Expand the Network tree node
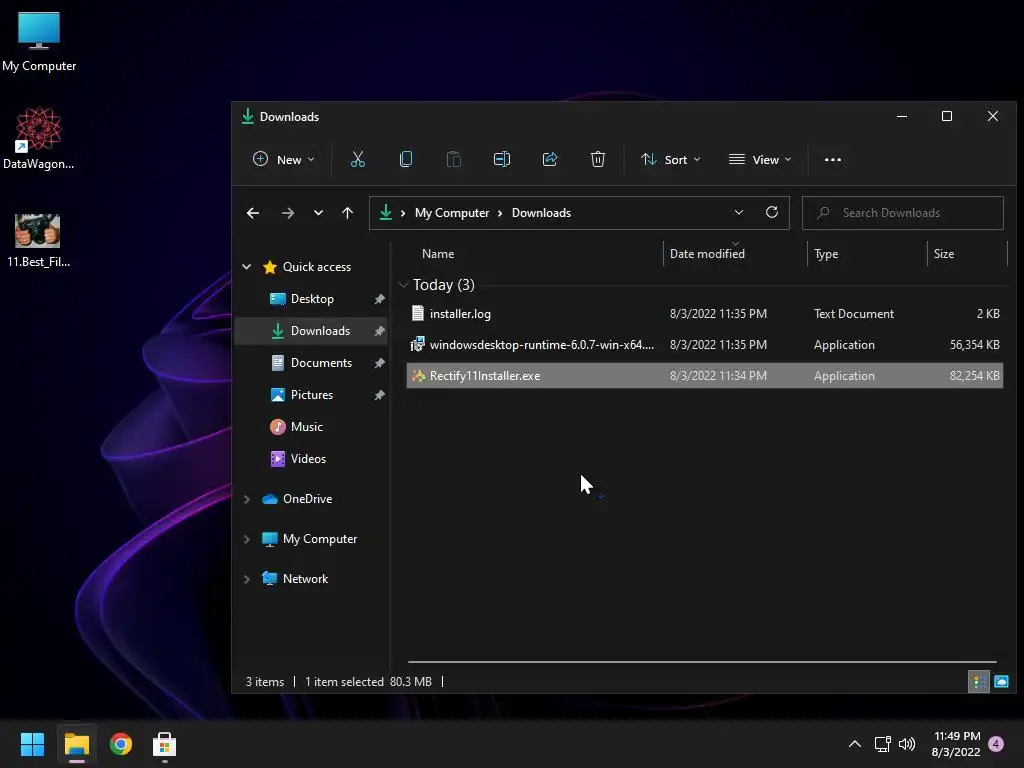1024x768 pixels. [247, 579]
